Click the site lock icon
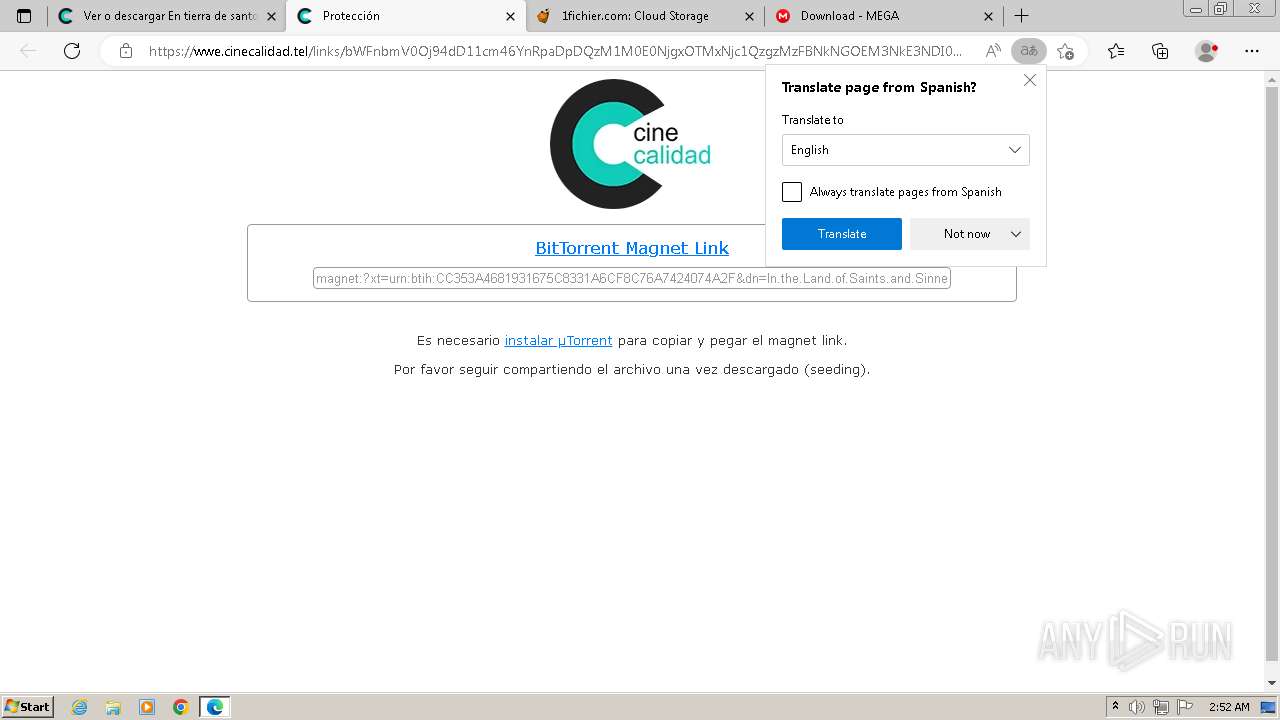Image resolution: width=1280 pixels, height=720 pixels. [125, 51]
